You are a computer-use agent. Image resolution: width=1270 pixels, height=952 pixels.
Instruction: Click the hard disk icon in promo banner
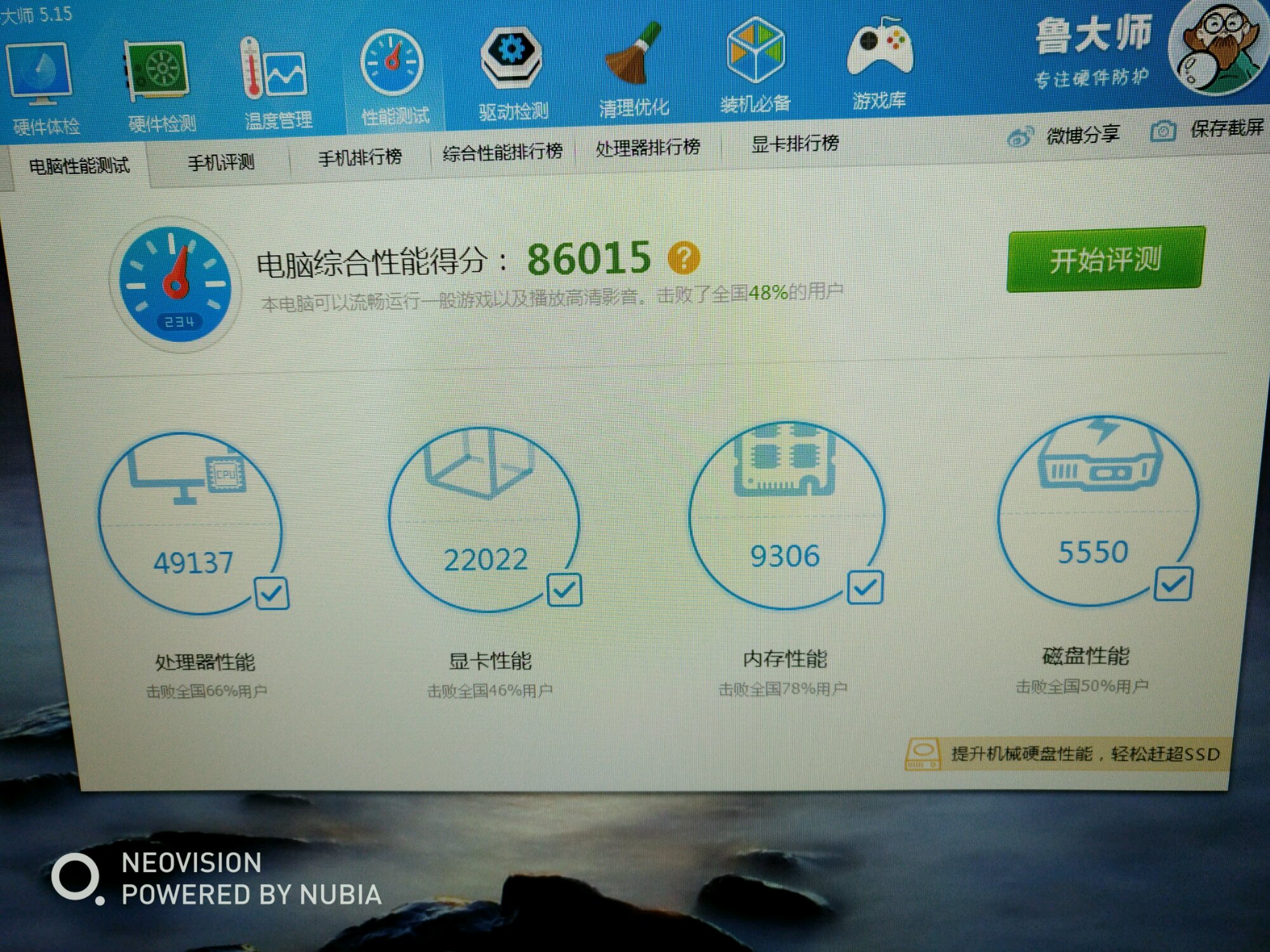pos(923,754)
